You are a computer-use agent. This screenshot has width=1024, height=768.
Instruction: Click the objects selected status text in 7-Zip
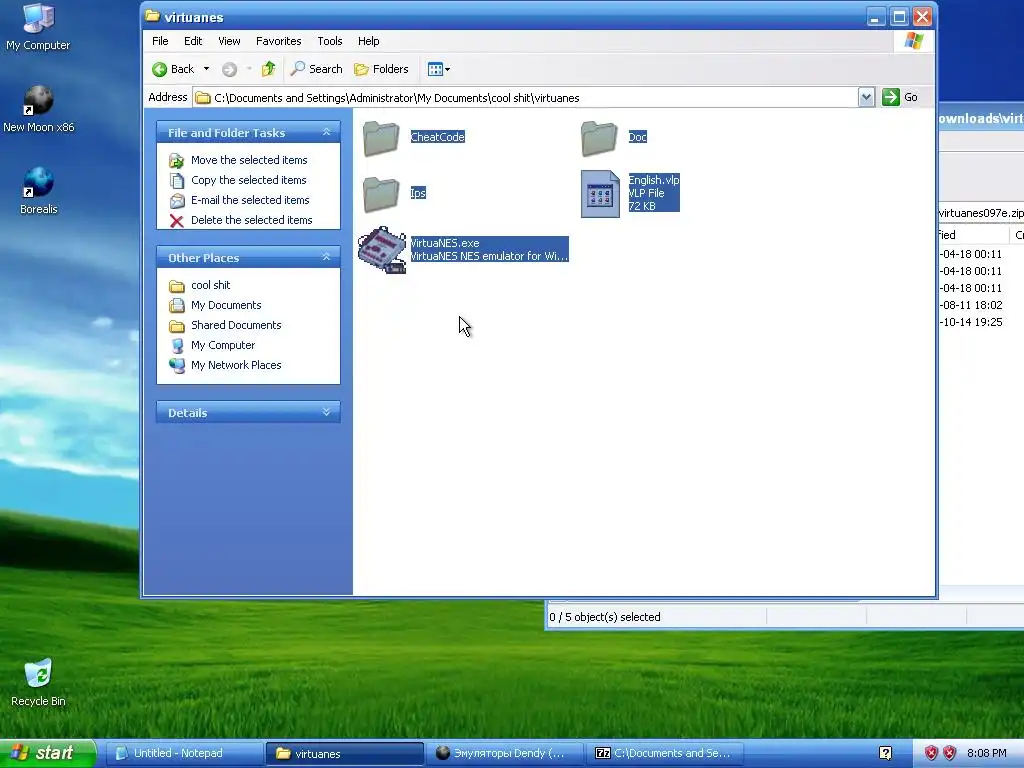(605, 617)
